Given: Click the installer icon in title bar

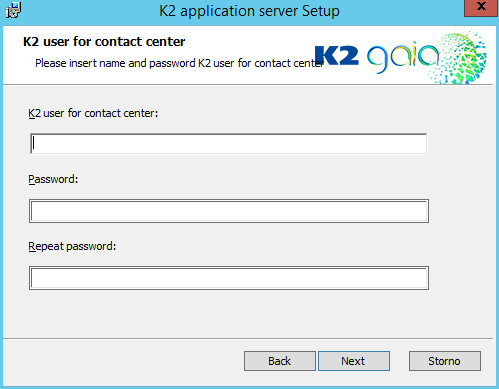Looking at the screenshot, I should click(x=14, y=10).
